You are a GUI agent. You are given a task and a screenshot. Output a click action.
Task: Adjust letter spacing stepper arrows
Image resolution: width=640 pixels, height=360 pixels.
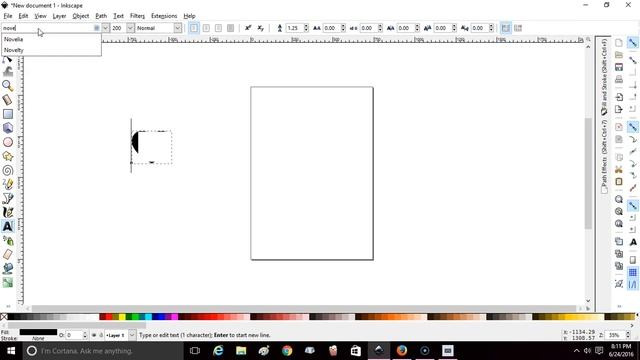pyautogui.click(x=343, y=28)
